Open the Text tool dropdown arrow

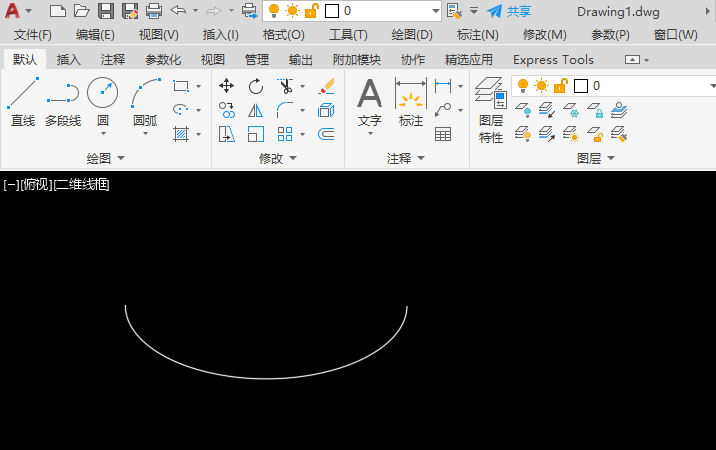[370, 133]
